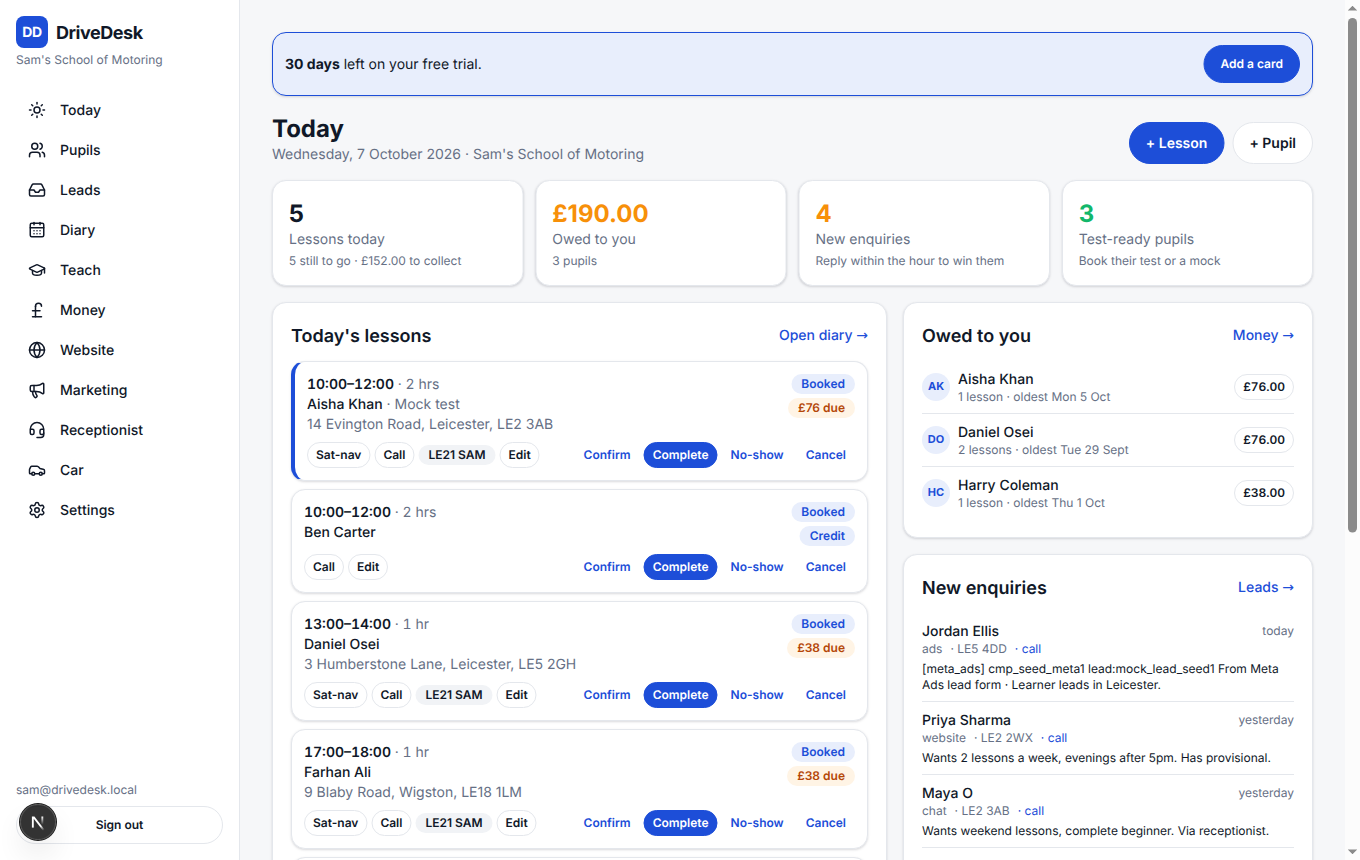Click the people icon beside Pupils
The image size is (1360, 860).
click(37, 150)
